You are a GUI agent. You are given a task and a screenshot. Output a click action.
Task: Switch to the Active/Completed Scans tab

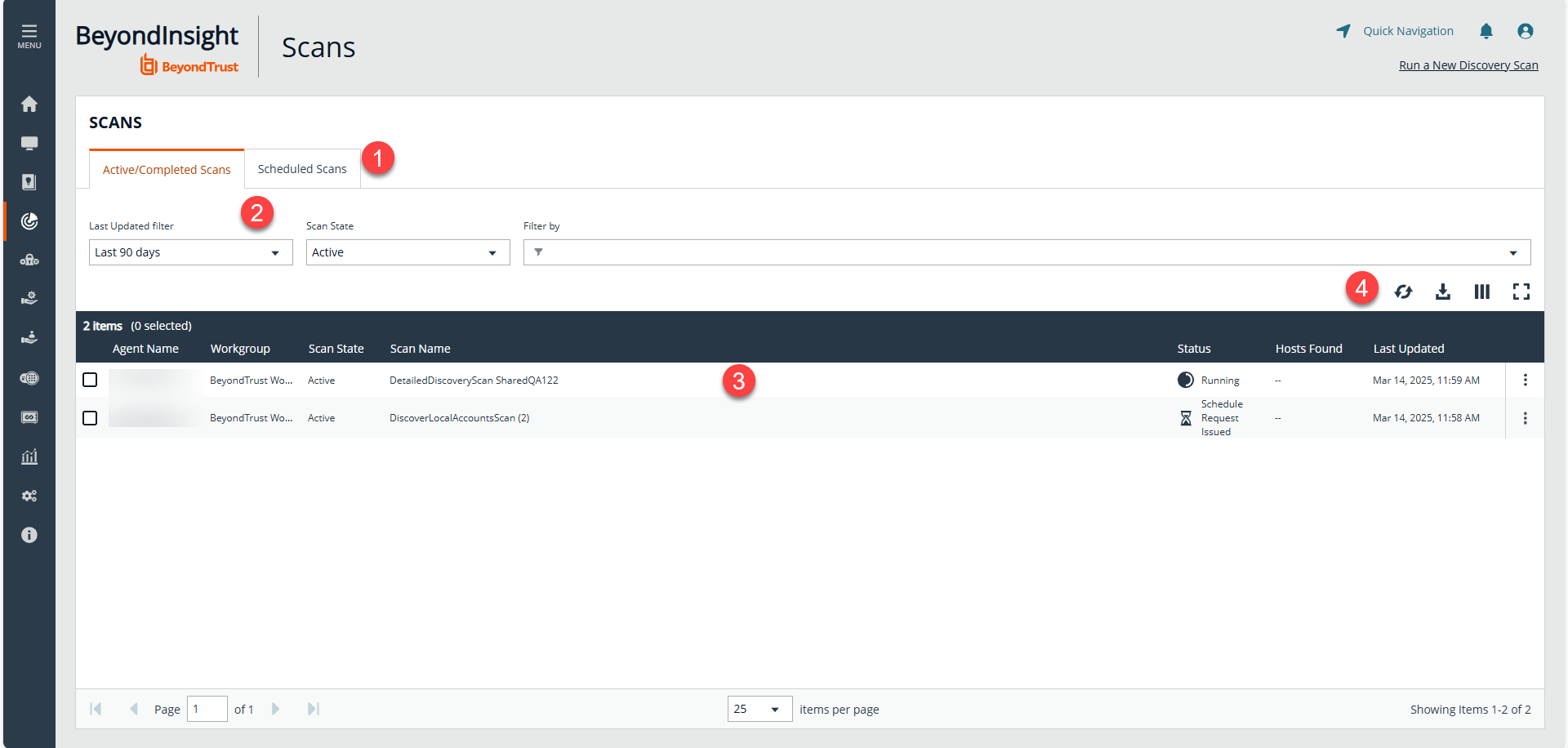(167, 169)
